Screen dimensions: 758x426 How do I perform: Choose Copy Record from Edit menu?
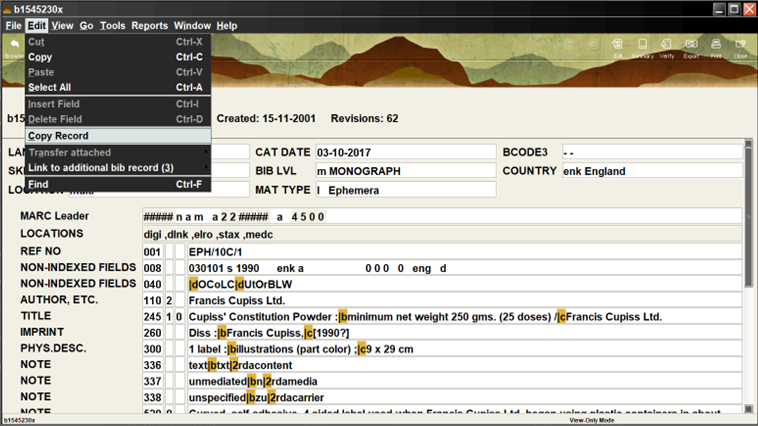pyautogui.click(x=58, y=136)
